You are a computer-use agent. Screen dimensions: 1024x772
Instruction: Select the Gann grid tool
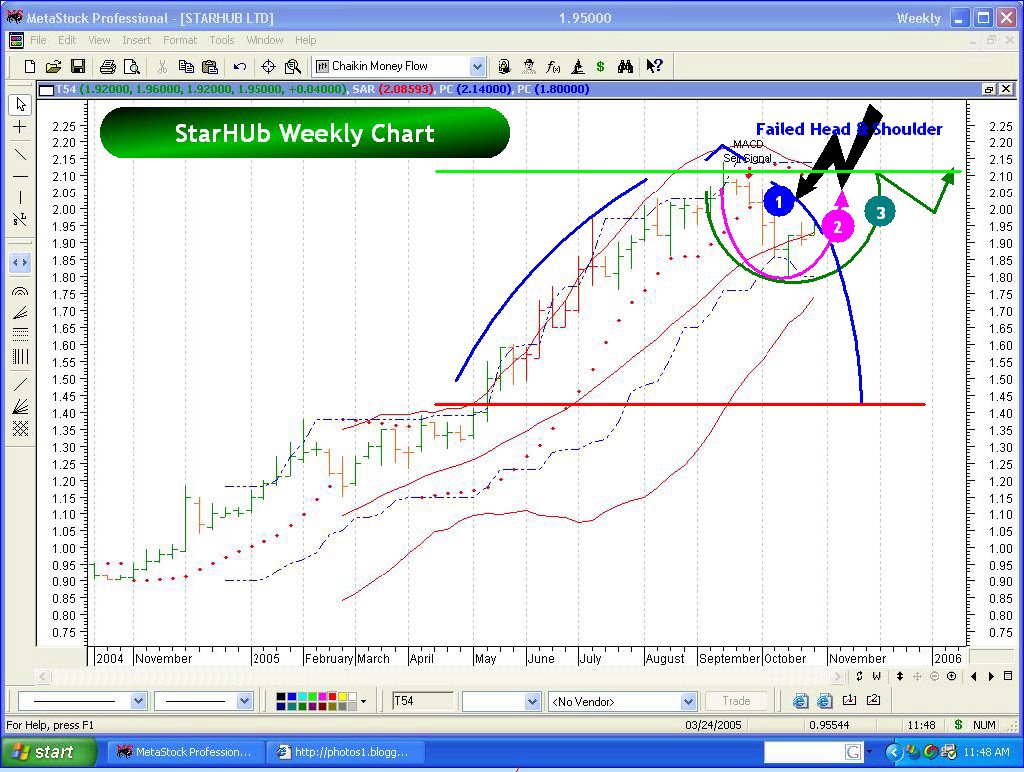click(20, 428)
